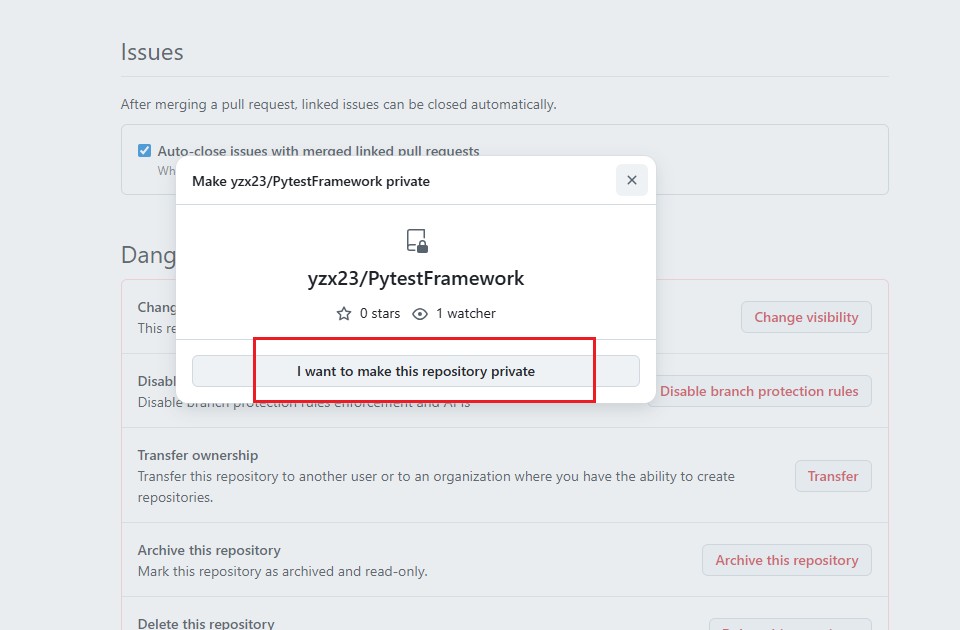Screen dimensions: 960x630
Task: Click the dialog title Make yzx23/PytestFramework private
Action: (311, 181)
